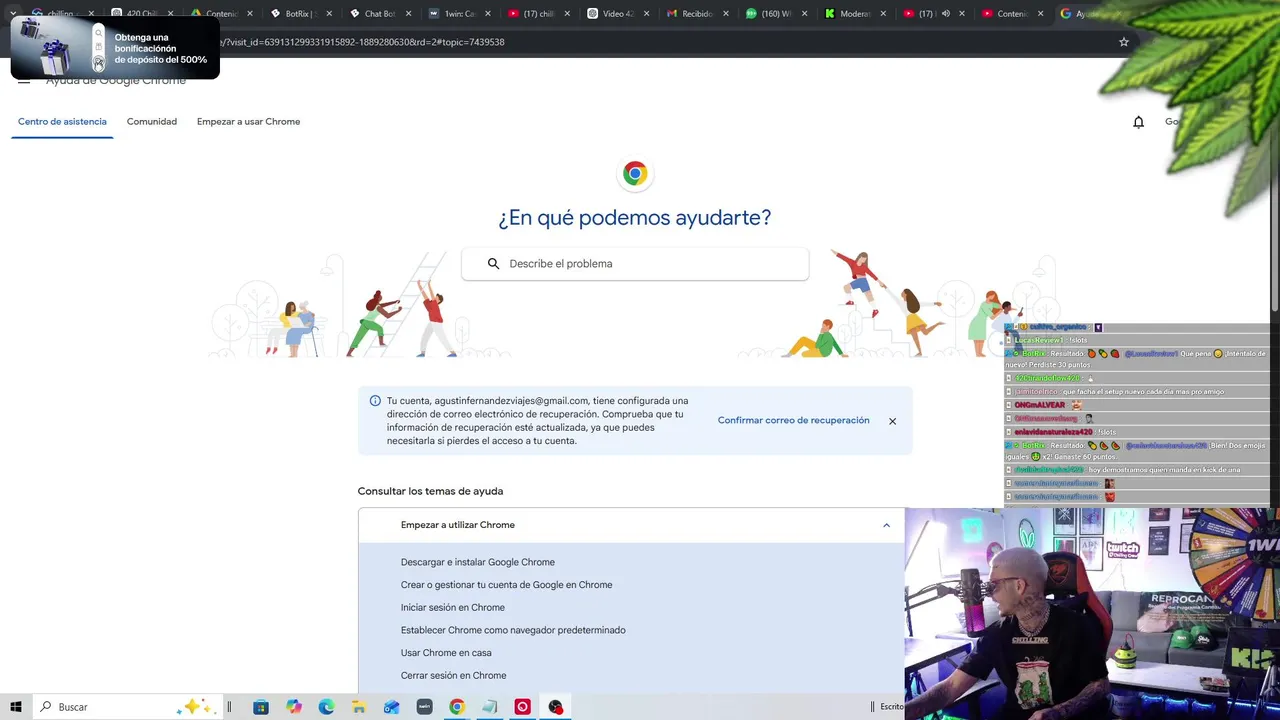The image size is (1280, 720).
Task: Close the Recibidos Gmail tab
Action: [724, 14]
